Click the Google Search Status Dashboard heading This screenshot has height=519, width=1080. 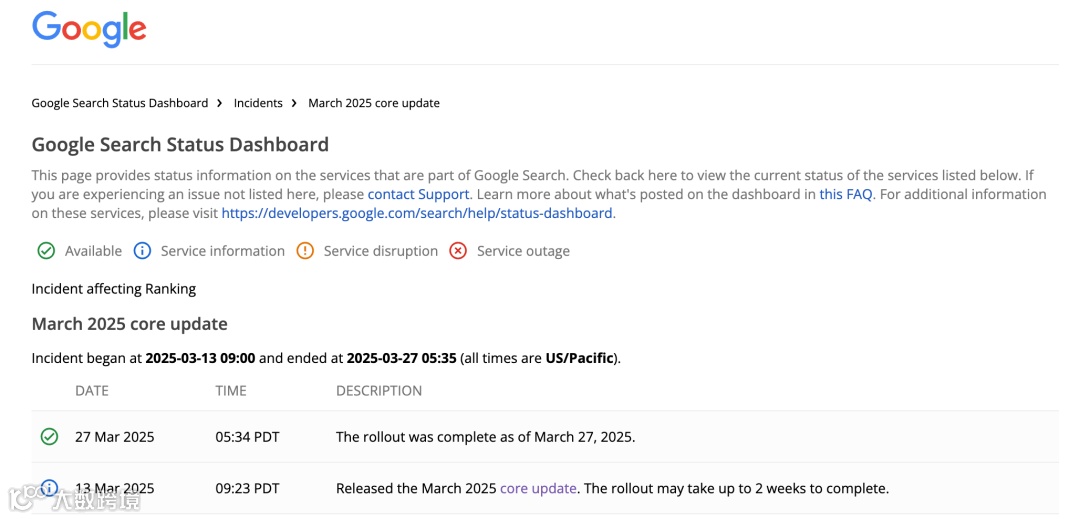coord(180,145)
